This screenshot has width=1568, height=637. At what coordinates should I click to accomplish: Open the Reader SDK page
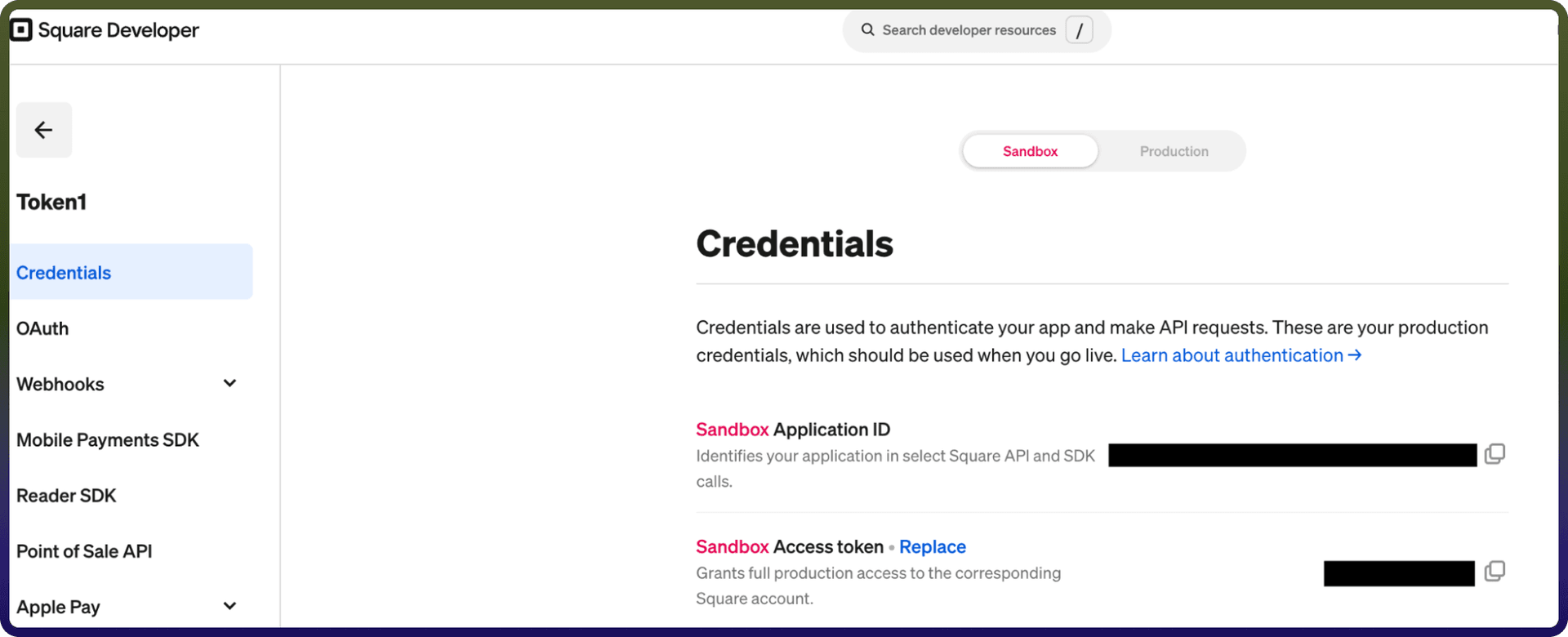(x=66, y=496)
